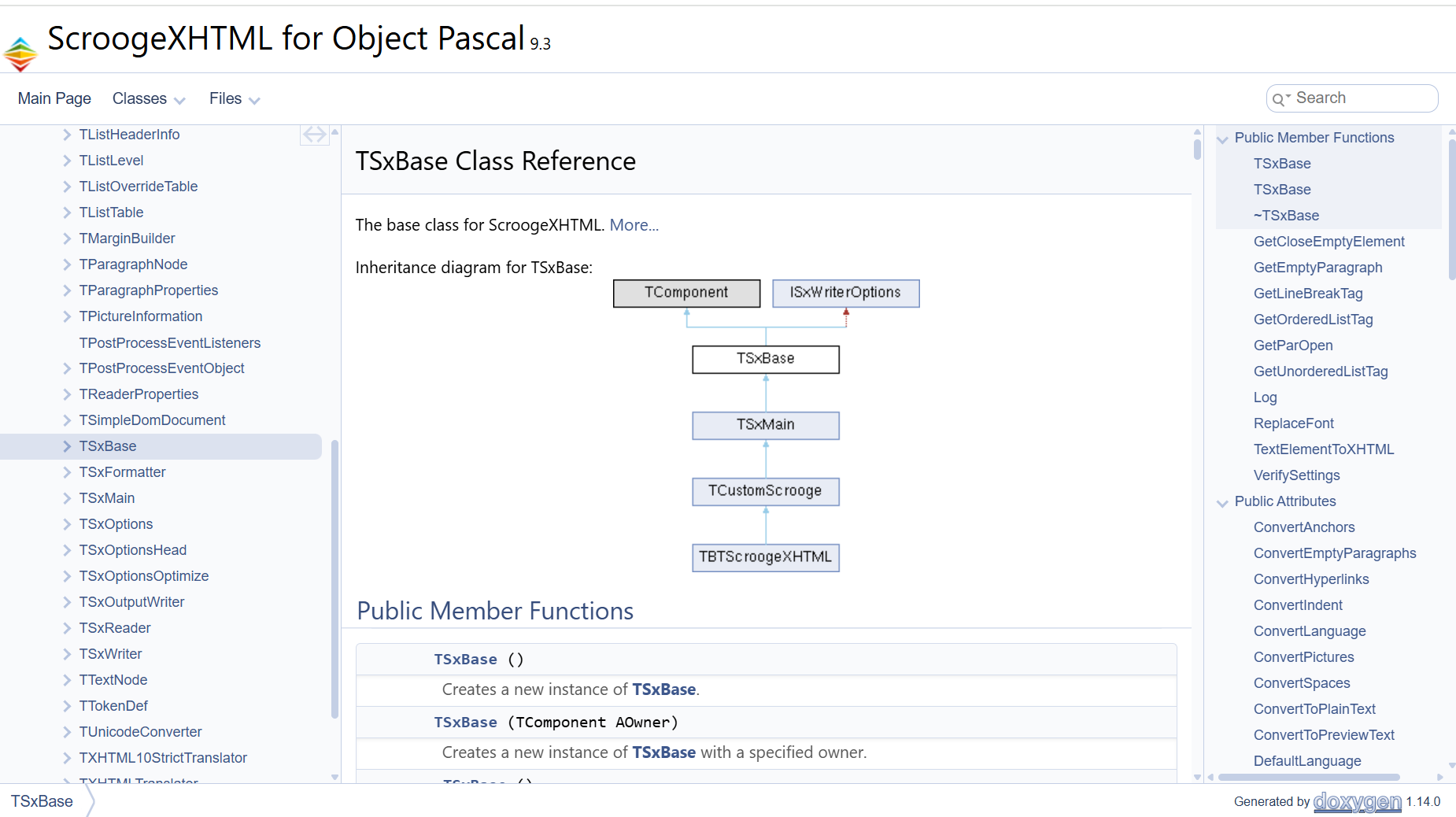1456x817 pixels.
Task: Collapse Public Member Functions outline section
Action: tap(1222, 139)
